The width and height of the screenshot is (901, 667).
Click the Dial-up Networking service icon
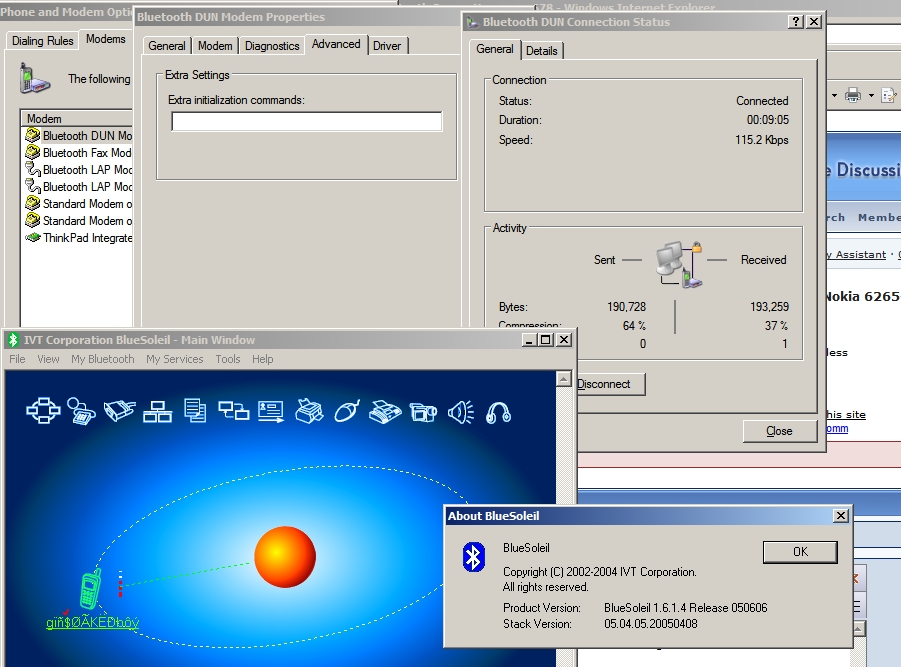pyautogui.click(x=81, y=411)
